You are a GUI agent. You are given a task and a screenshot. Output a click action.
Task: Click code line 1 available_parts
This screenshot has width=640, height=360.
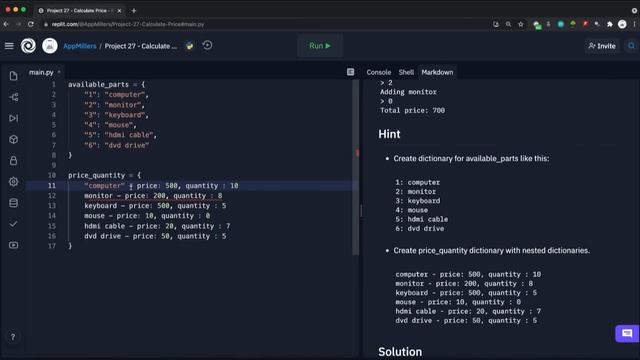tap(98, 84)
